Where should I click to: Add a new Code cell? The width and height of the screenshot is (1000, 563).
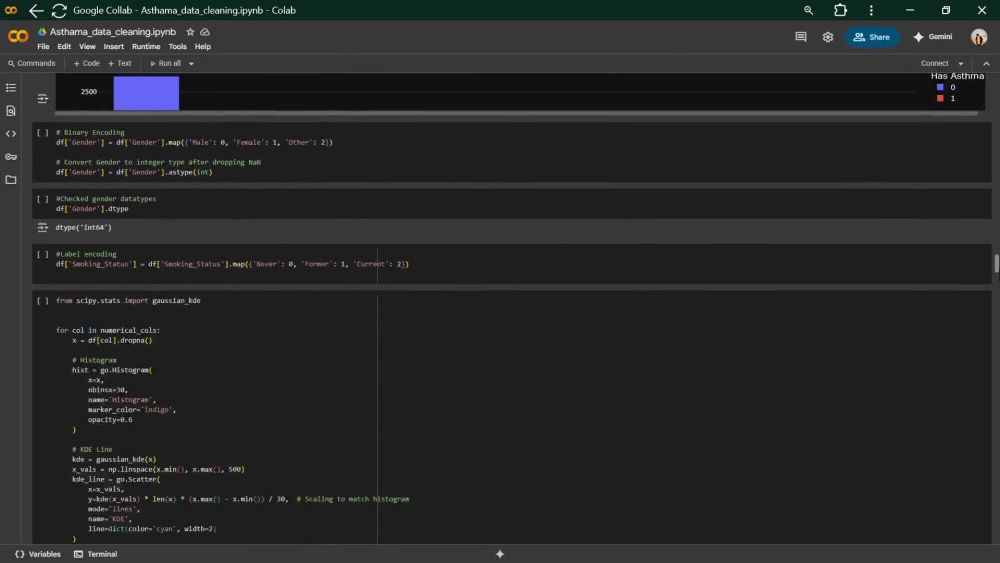87,64
